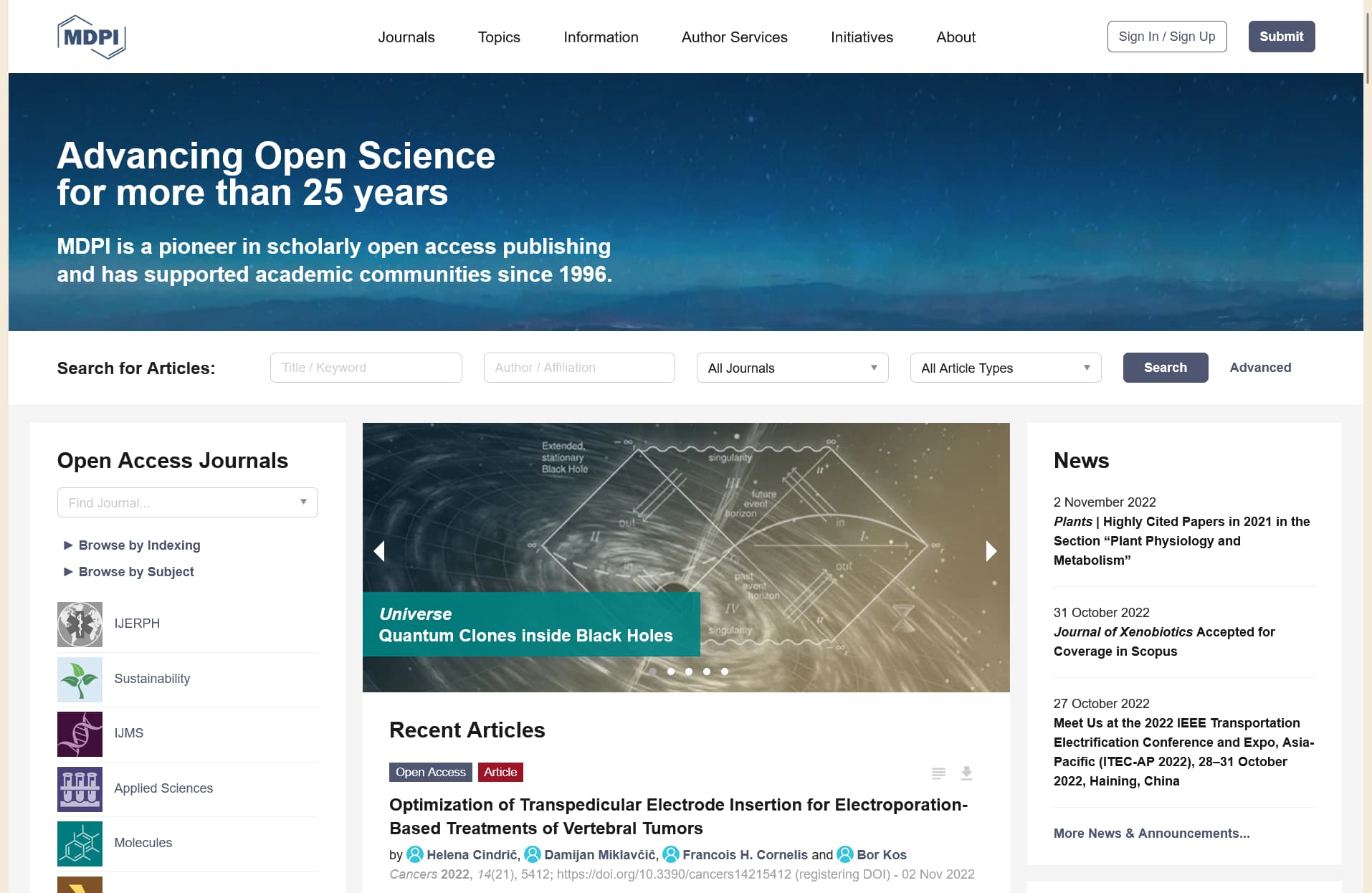Open More News & Announcements link
Image resolution: width=1372 pixels, height=893 pixels.
pyautogui.click(x=1151, y=834)
